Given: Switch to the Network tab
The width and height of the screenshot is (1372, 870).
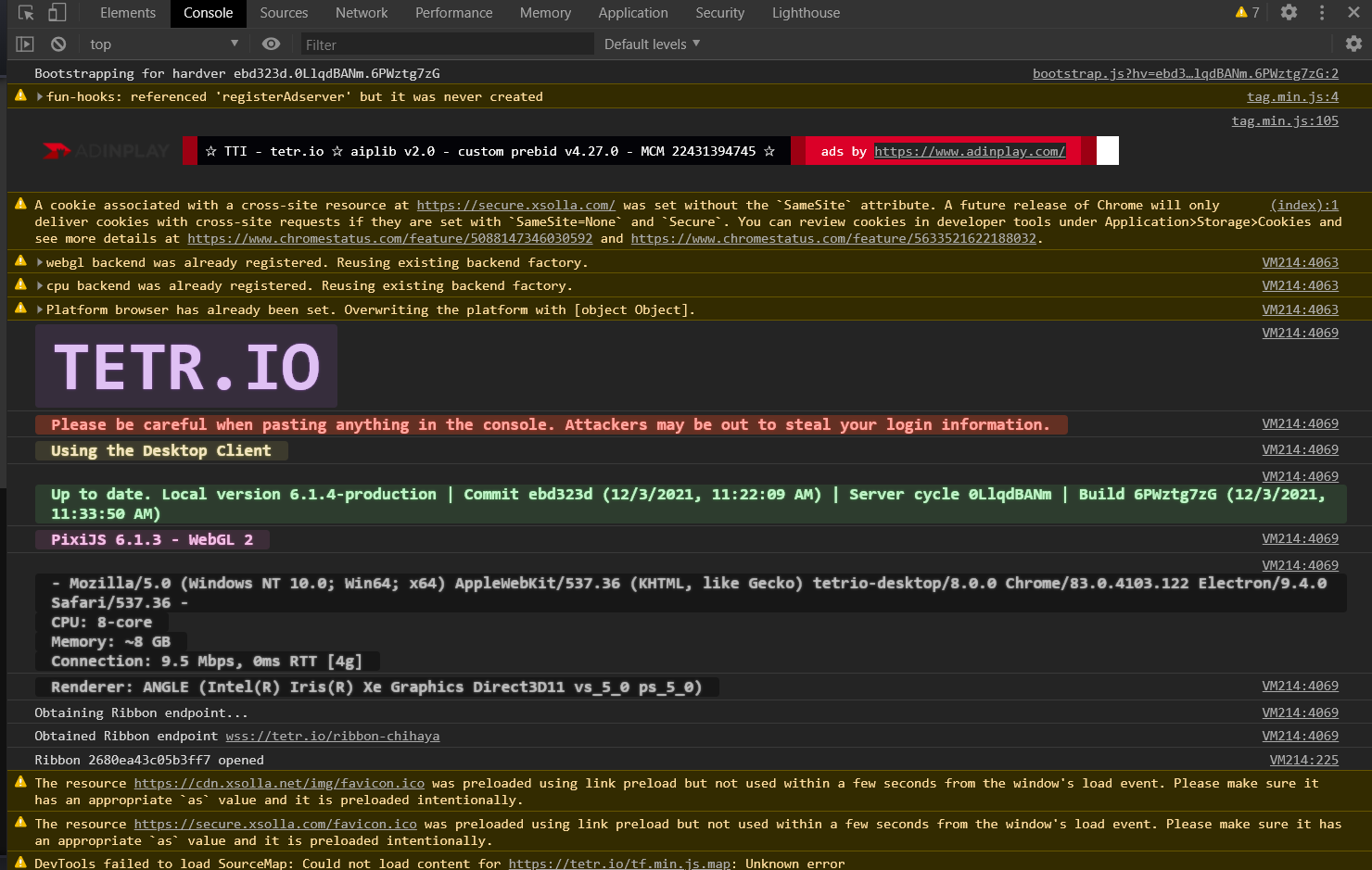Looking at the screenshot, I should (362, 12).
